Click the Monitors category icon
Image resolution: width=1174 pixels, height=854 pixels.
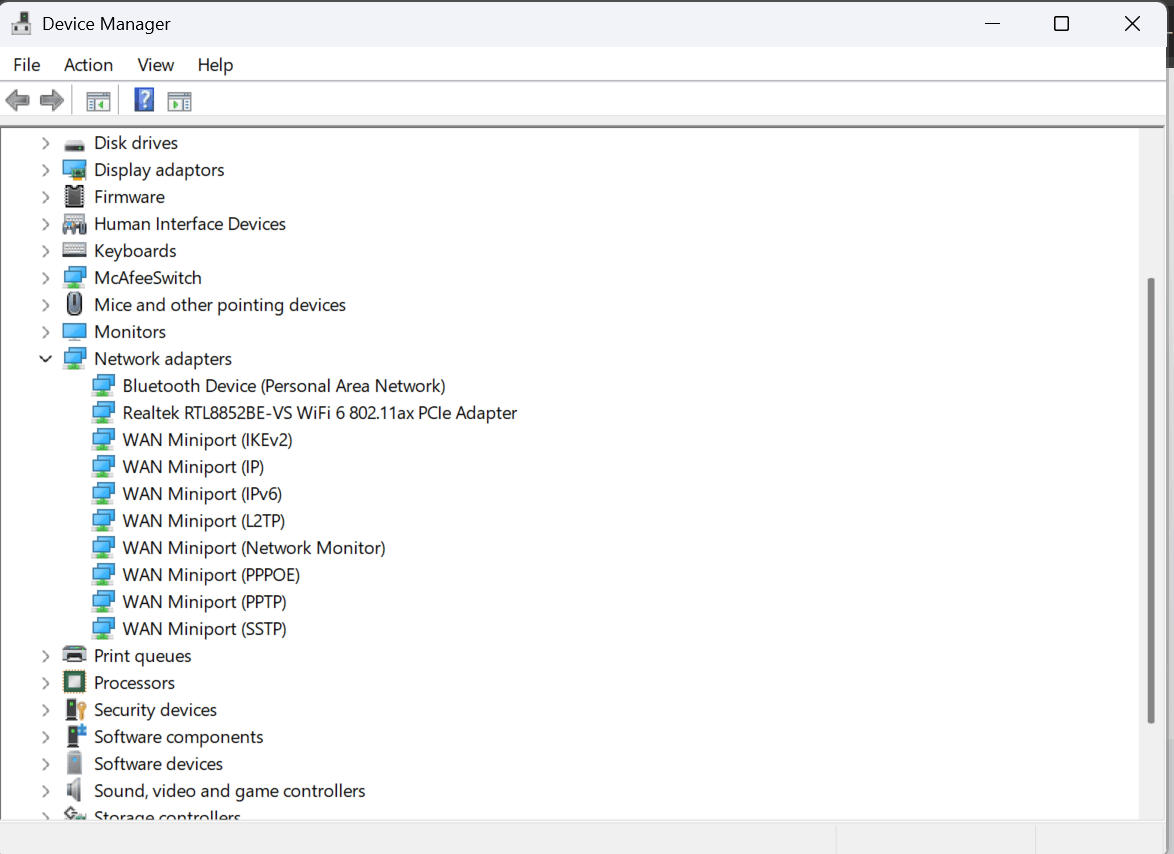(x=74, y=332)
